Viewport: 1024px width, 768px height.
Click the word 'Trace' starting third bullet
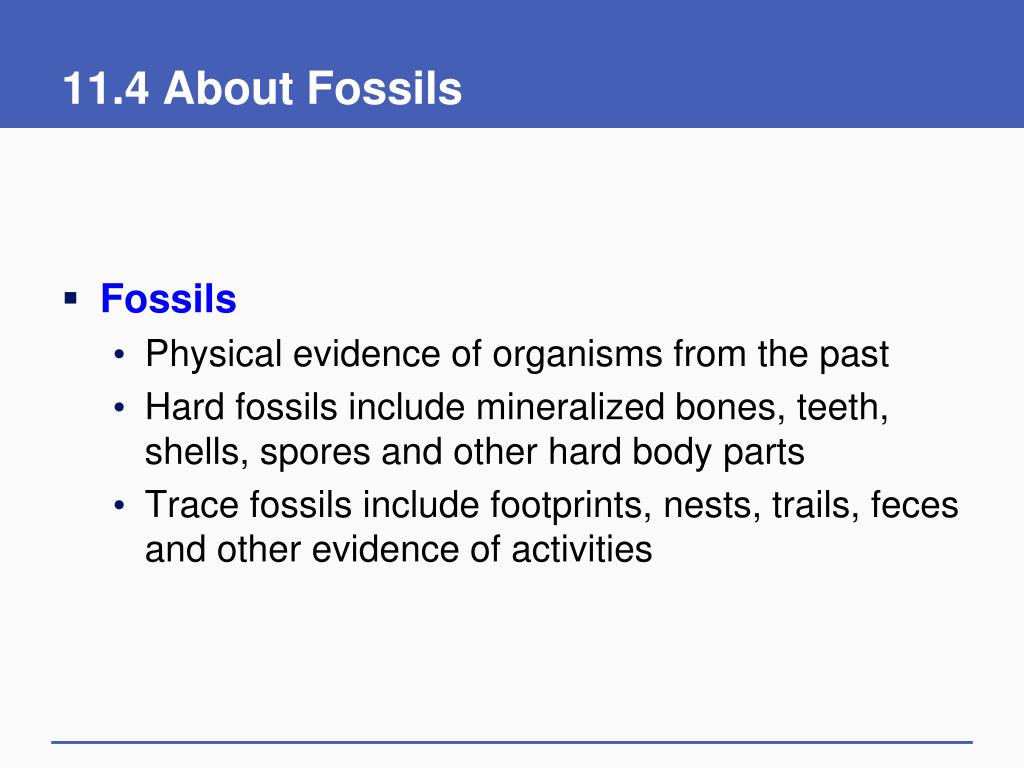[192, 505]
